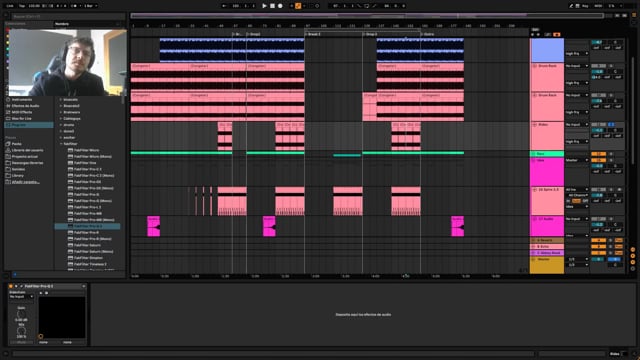The width and height of the screenshot is (640, 360).
Task: Select FabFilter Simplon plug-in icon
Action: [70, 258]
